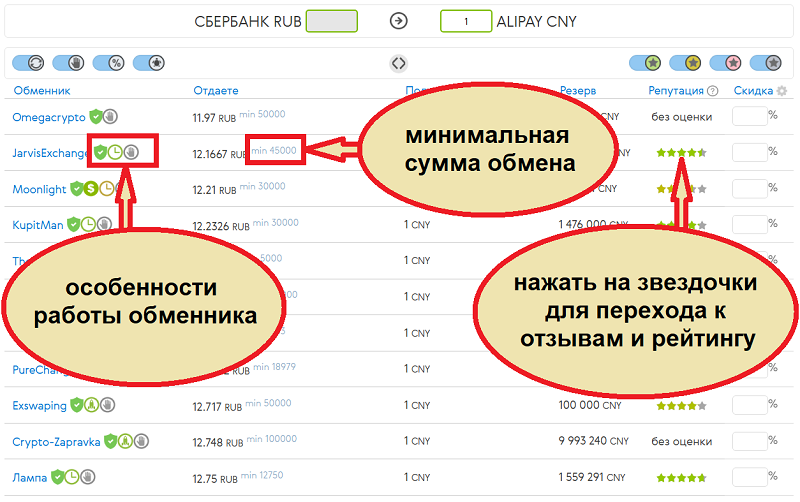Click "без оценки" in Crypto-Zapravka row
800x502 pixels.
(x=682, y=441)
